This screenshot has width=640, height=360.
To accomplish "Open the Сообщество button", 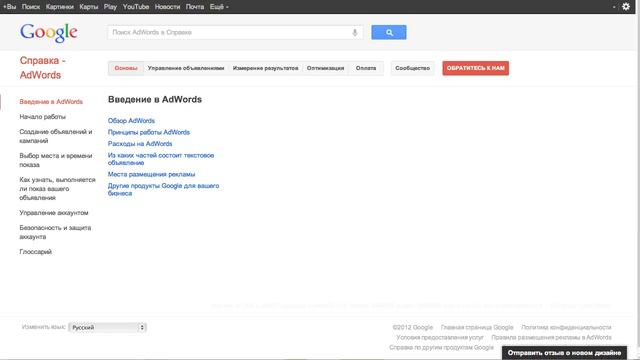I will [412, 68].
